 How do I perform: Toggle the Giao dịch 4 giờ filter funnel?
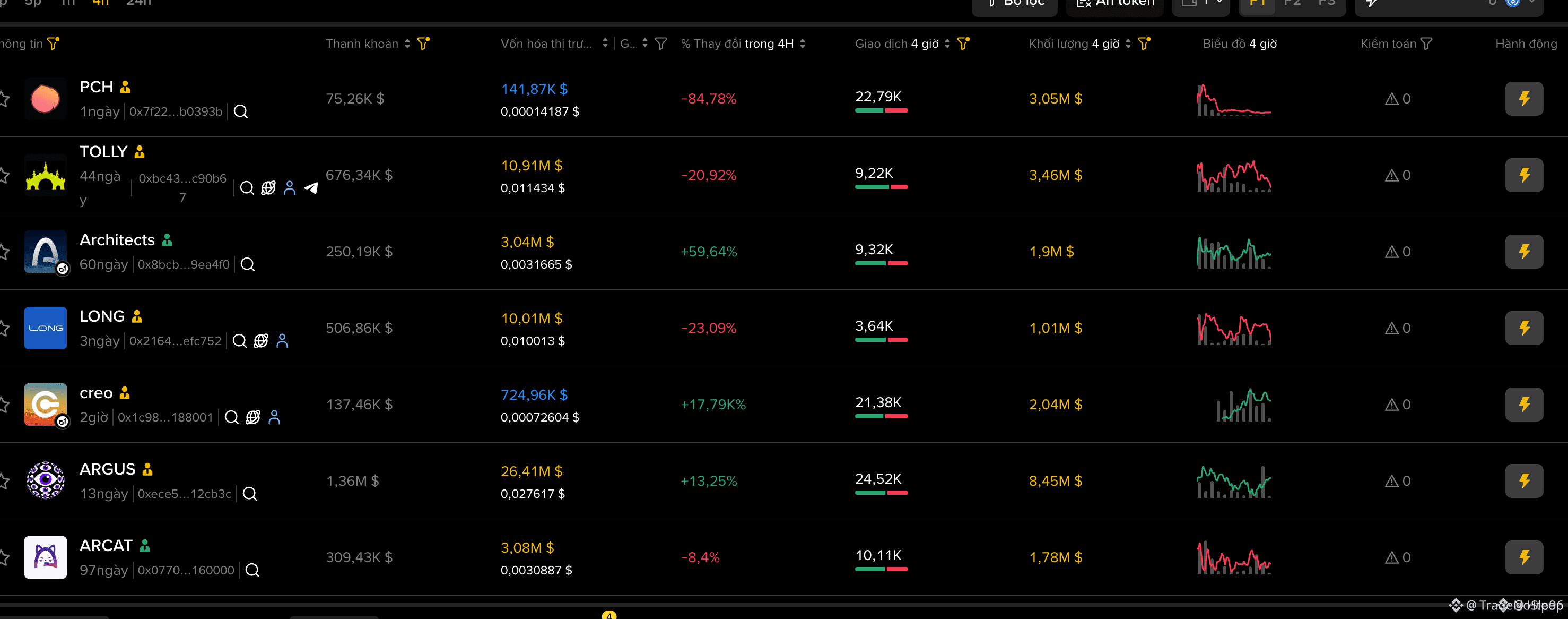point(963,43)
